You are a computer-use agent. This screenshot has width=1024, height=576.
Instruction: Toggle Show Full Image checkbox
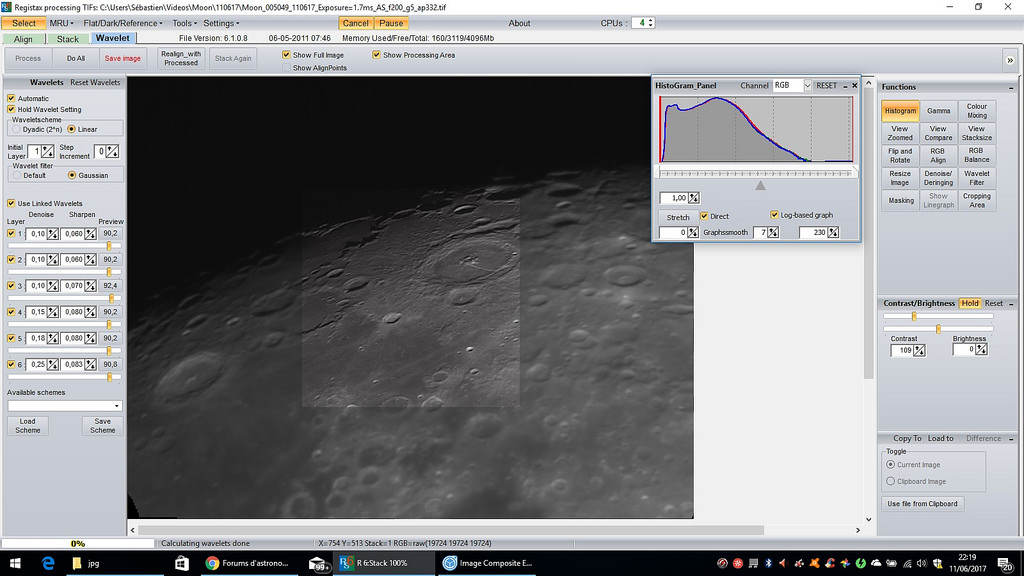point(286,55)
